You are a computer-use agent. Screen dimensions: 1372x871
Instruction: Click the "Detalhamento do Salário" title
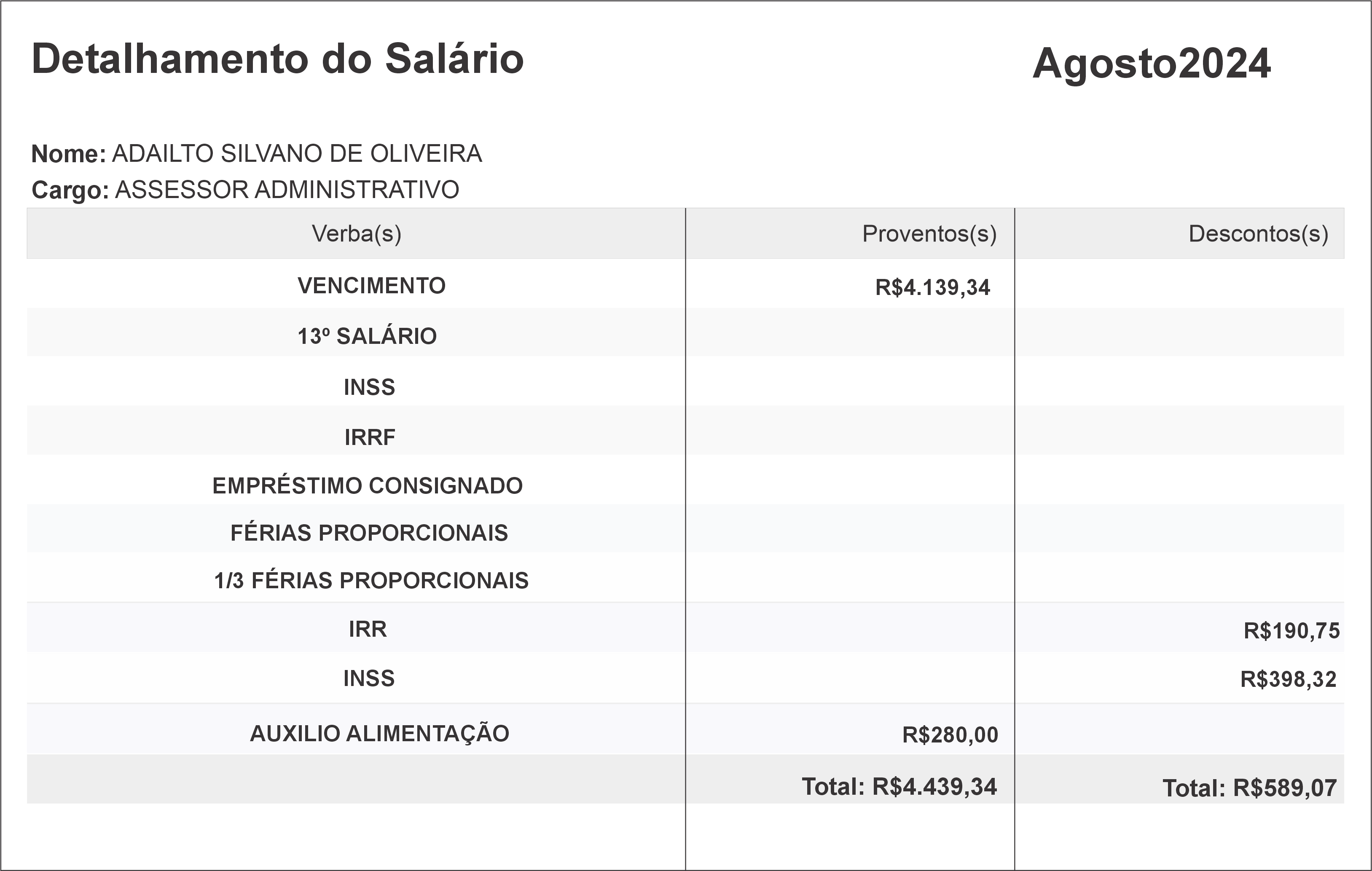tap(277, 59)
